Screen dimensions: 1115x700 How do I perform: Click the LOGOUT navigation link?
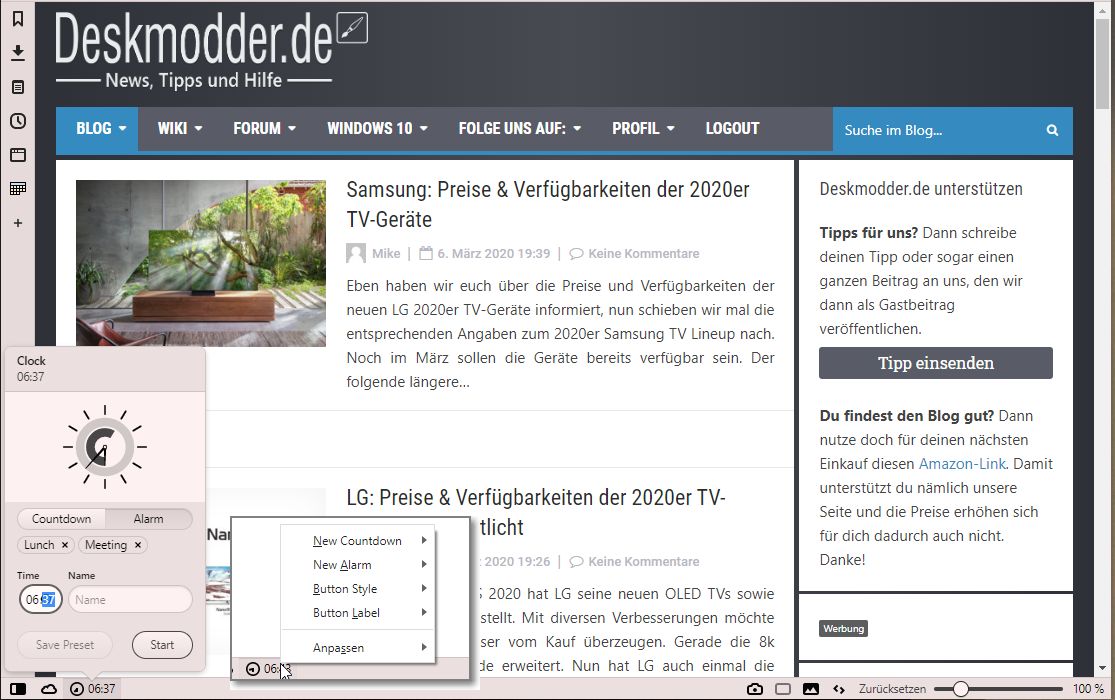coord(732,129)
